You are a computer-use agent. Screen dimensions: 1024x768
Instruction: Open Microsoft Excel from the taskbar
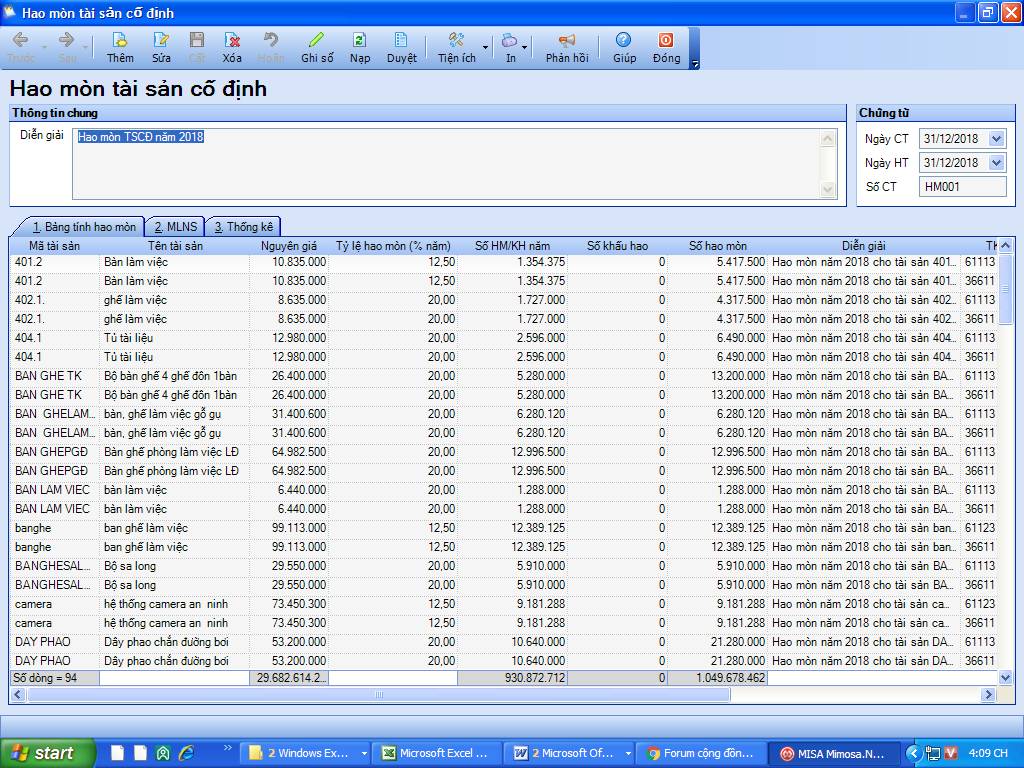pos(436,753)
